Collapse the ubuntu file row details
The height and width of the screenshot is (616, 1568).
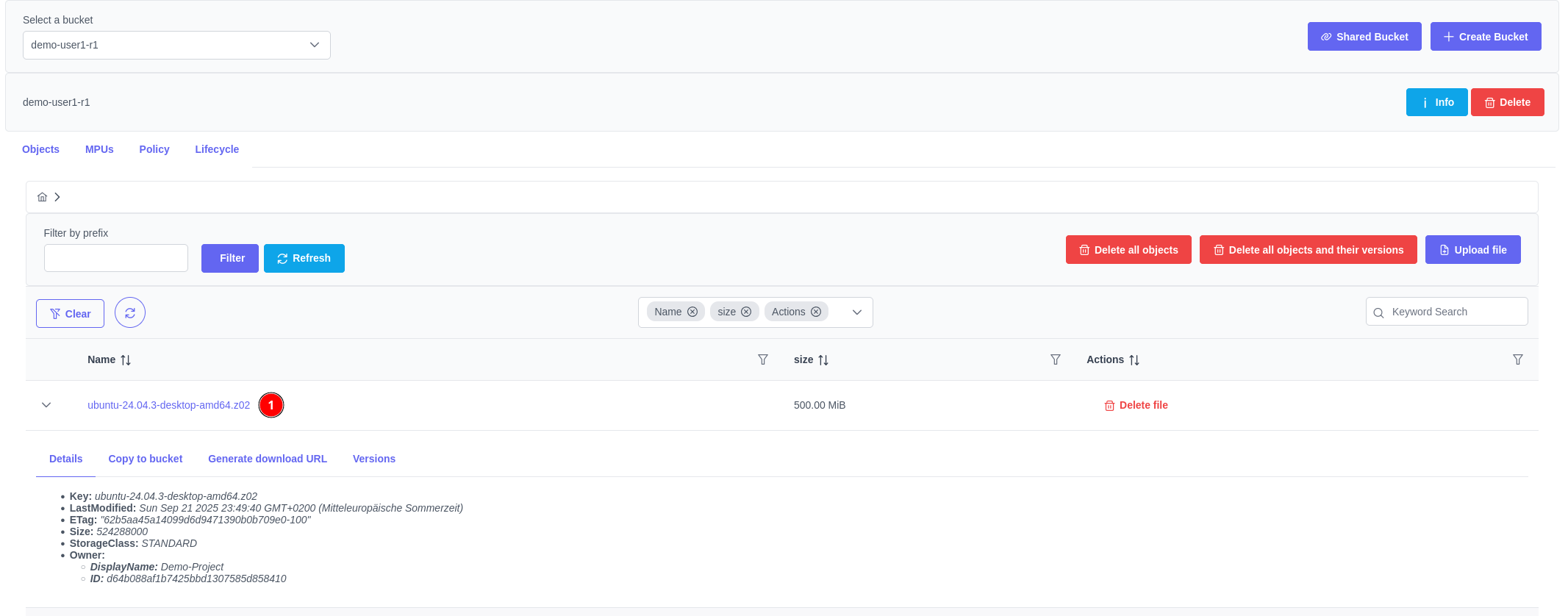(46, 405)
